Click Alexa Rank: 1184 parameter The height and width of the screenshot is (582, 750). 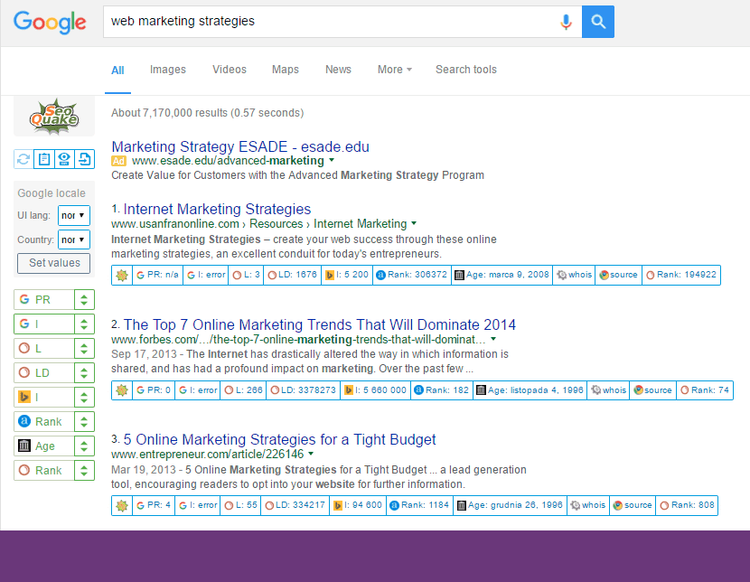[x=419, y=505]
